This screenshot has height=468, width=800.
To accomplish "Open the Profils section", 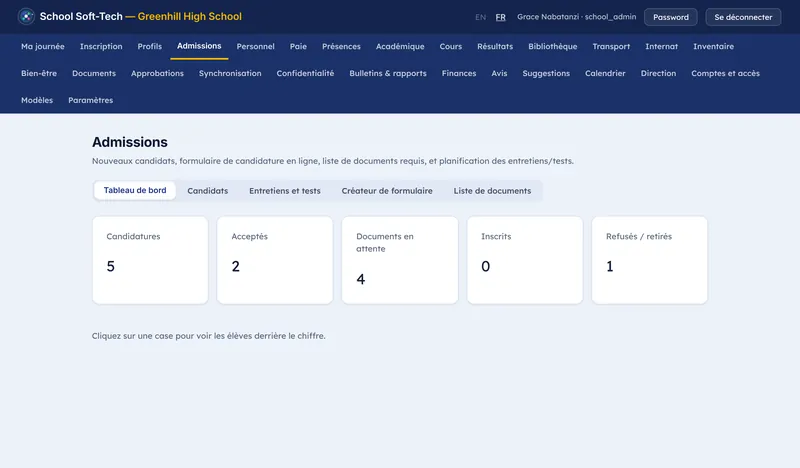I will click(149, 46).
